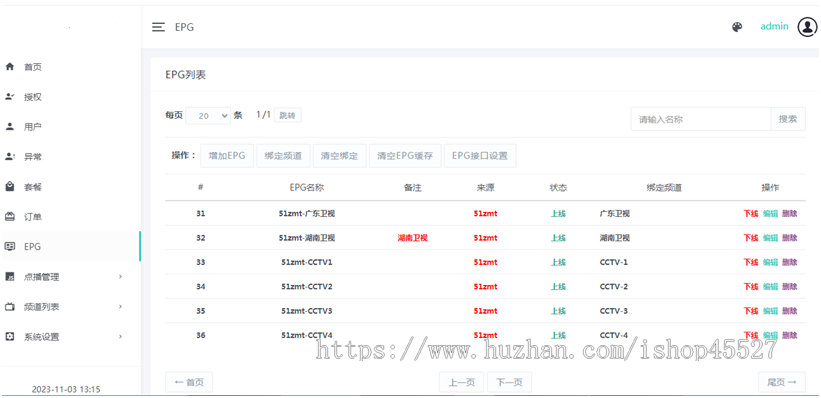Click the 2023-11-03 13:15 timestamp
The image size is (821, 398).
pos(66,389)
